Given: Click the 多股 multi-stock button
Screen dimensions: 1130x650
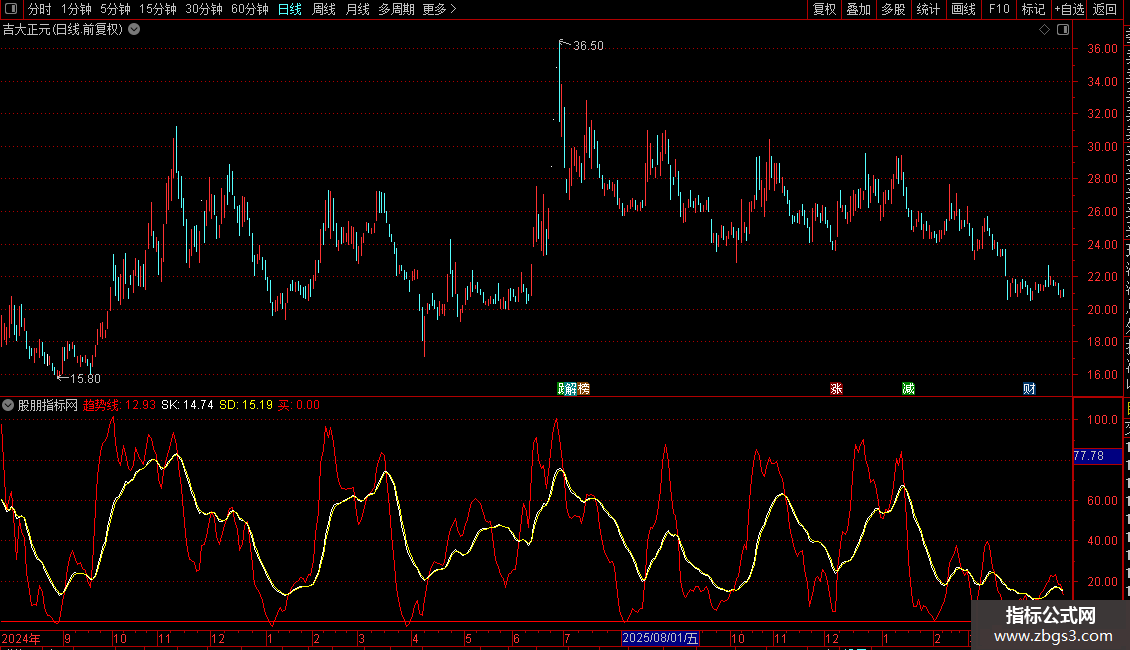Looking at the screenshot, I should 894,9.
